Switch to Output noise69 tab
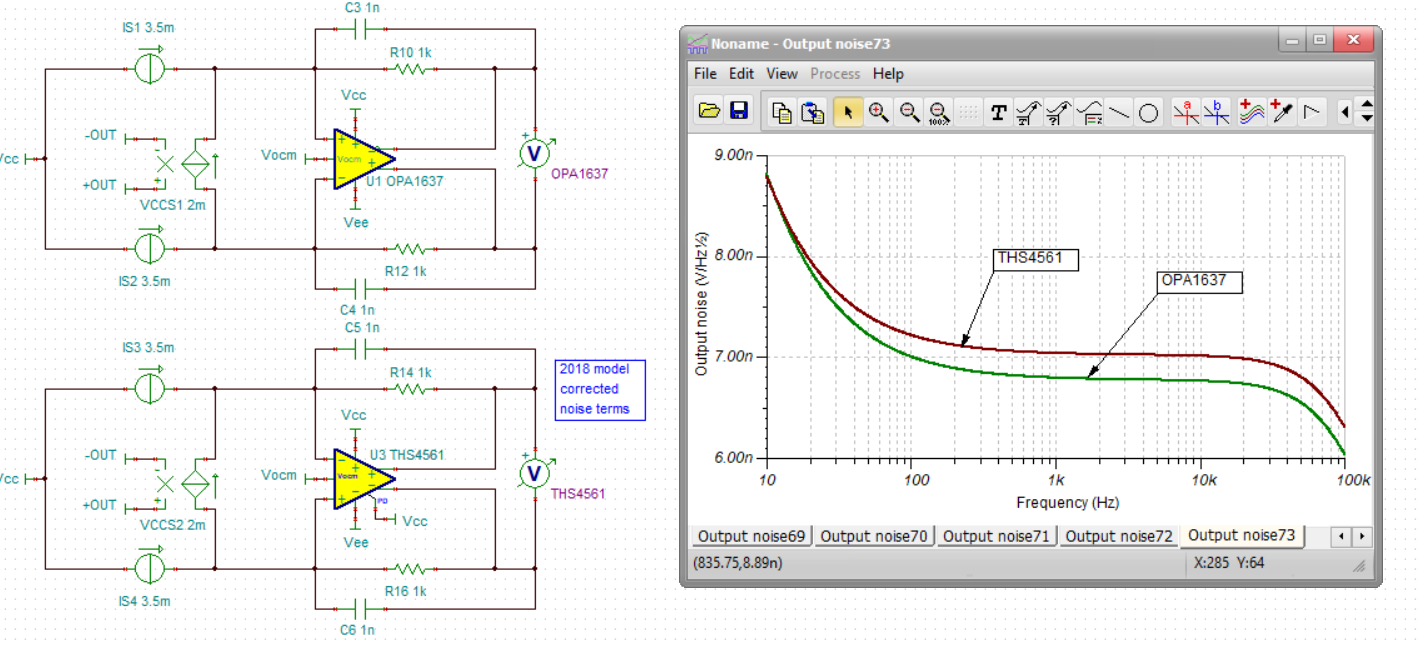 point(751,536)
